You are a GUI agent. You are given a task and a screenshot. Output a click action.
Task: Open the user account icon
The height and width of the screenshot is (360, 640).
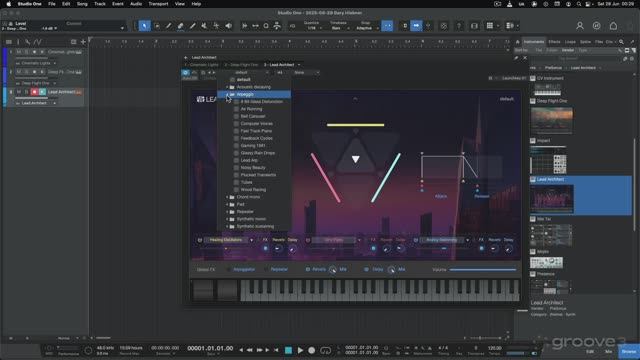point(580,26)
